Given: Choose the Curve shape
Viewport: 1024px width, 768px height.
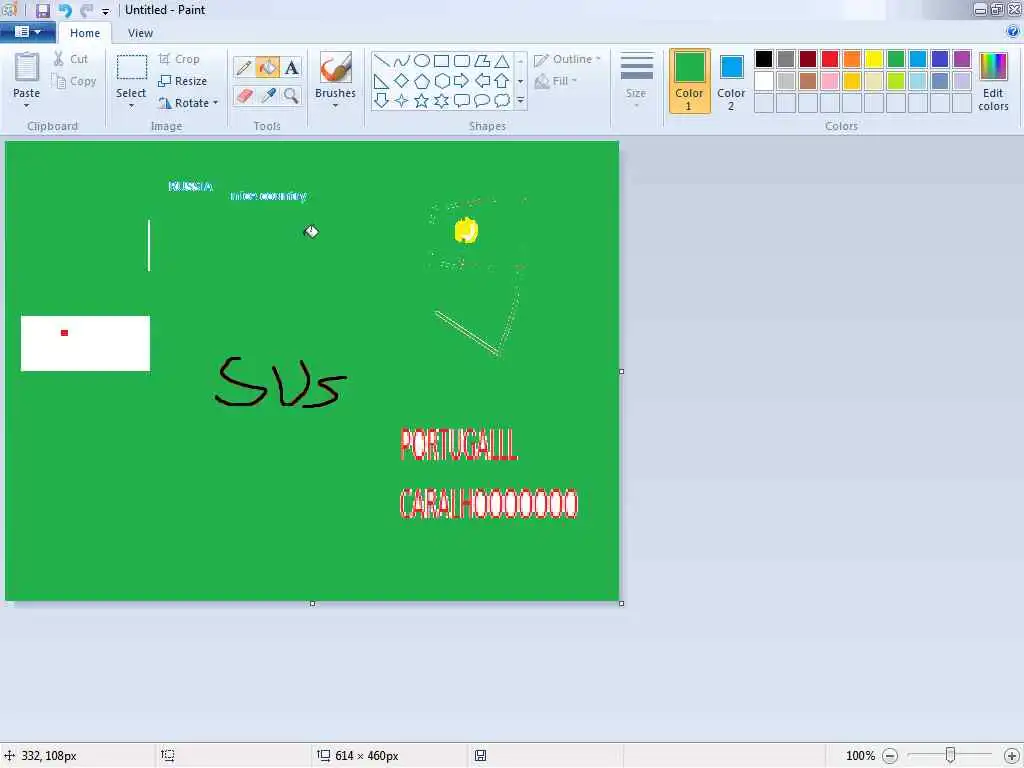Looking at the screenshot, I should [402, 61].
